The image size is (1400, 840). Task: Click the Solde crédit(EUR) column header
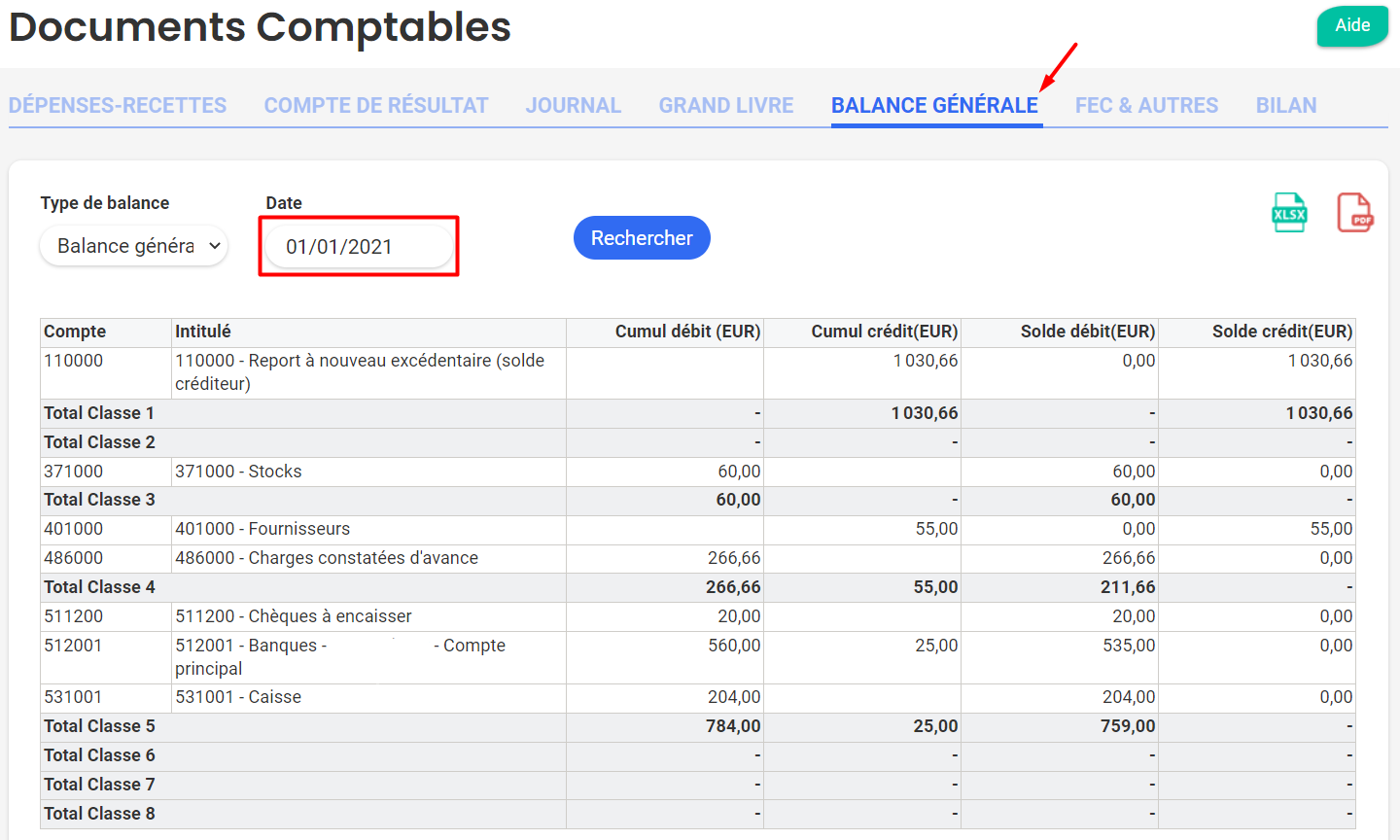coord(1281,332)
